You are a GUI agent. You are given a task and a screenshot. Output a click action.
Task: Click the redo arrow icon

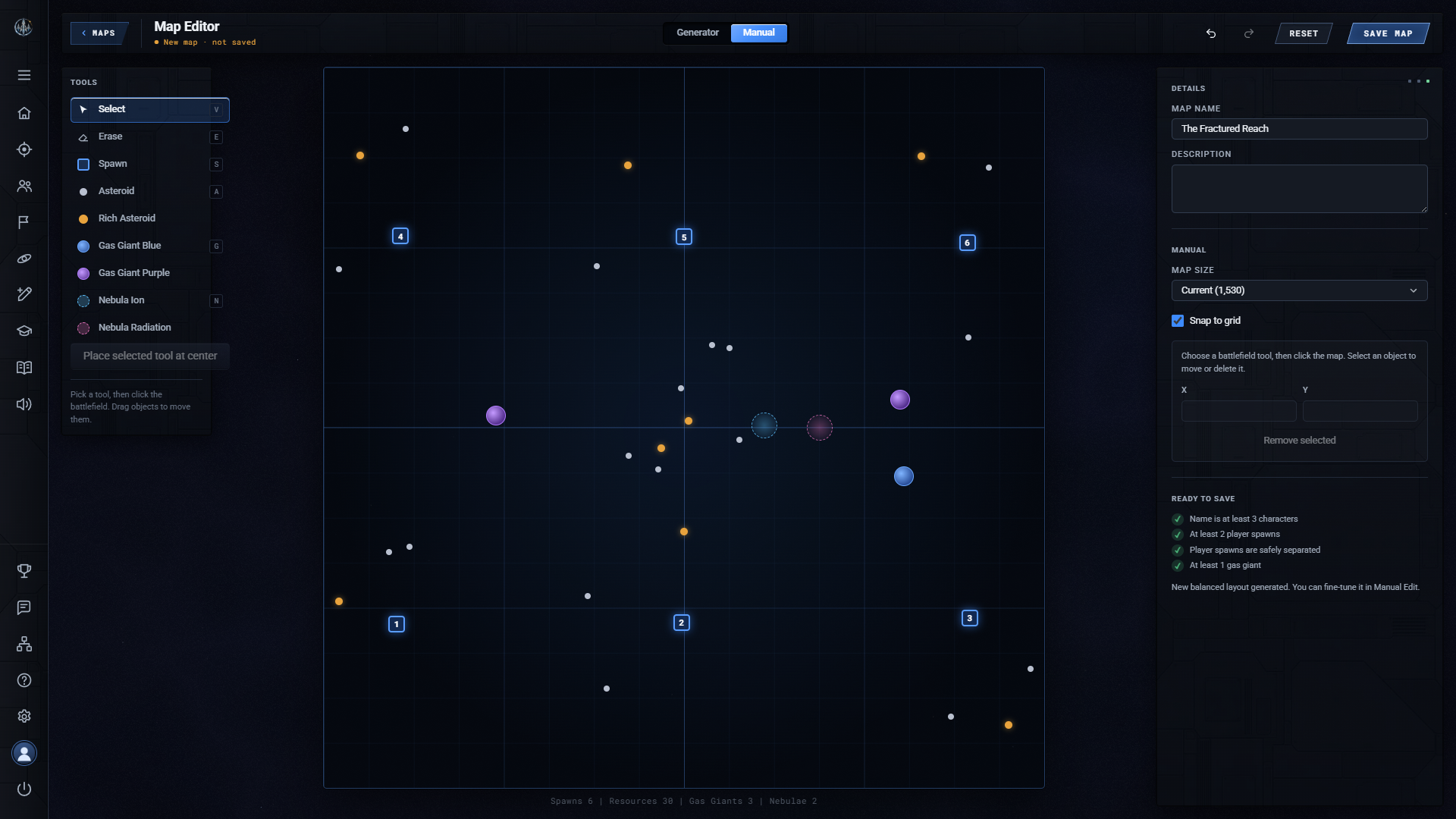click(1249, 33)
